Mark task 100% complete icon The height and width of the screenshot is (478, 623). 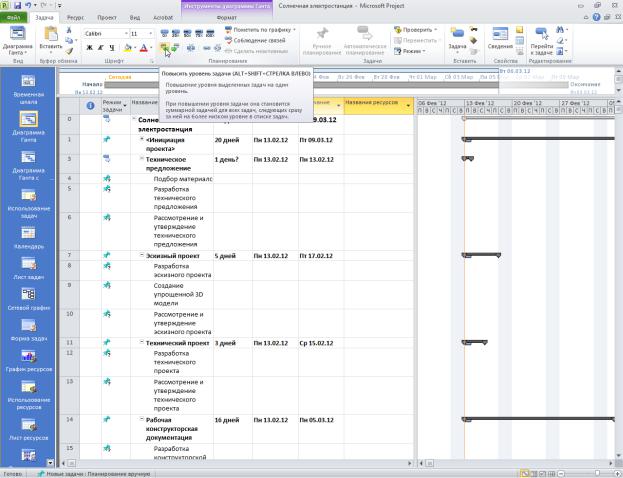(210, 33)
